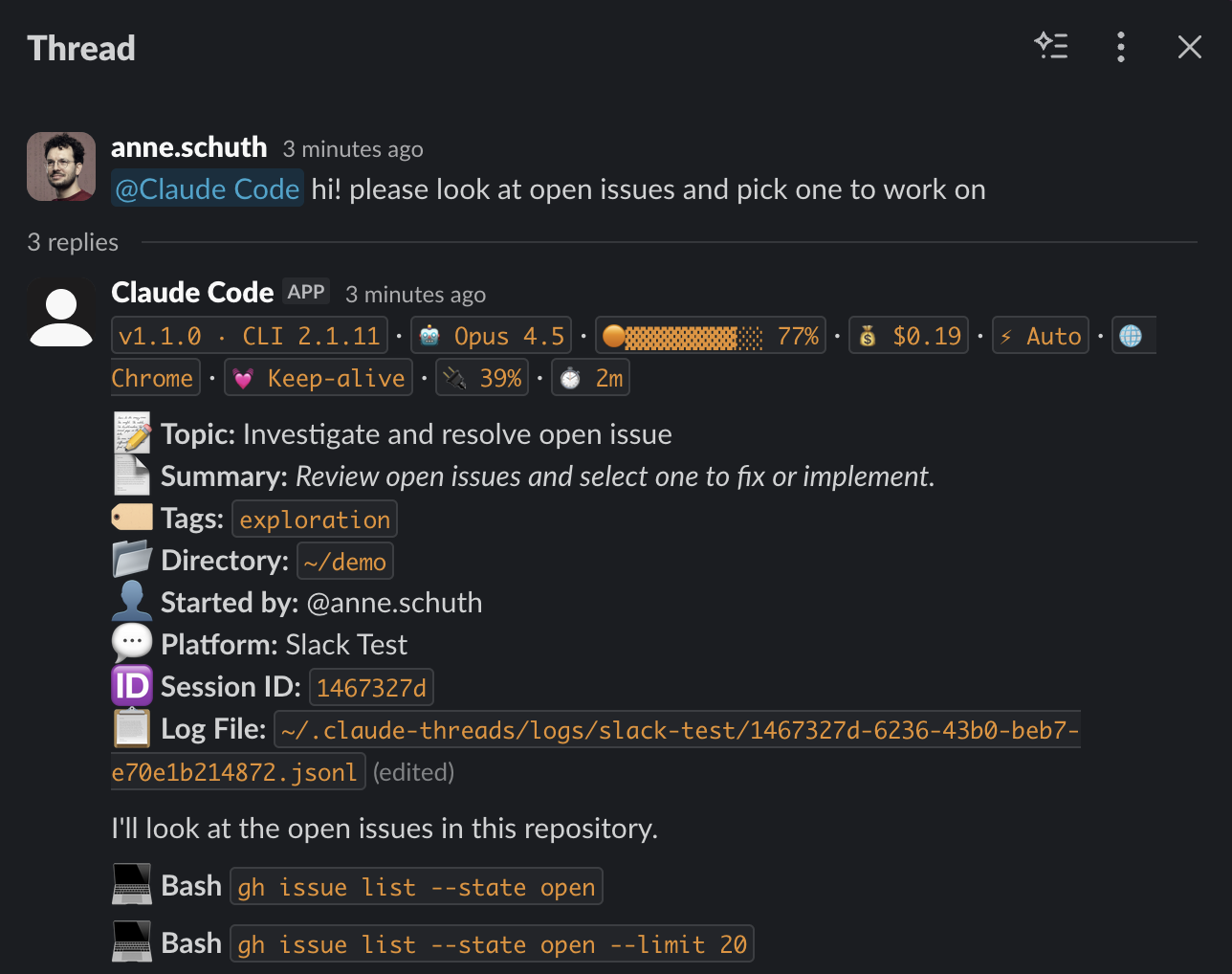Click anne.schuth's 3 minutes ago timestamp
The width and height of the screenshot is (1232, 974).
353,149
